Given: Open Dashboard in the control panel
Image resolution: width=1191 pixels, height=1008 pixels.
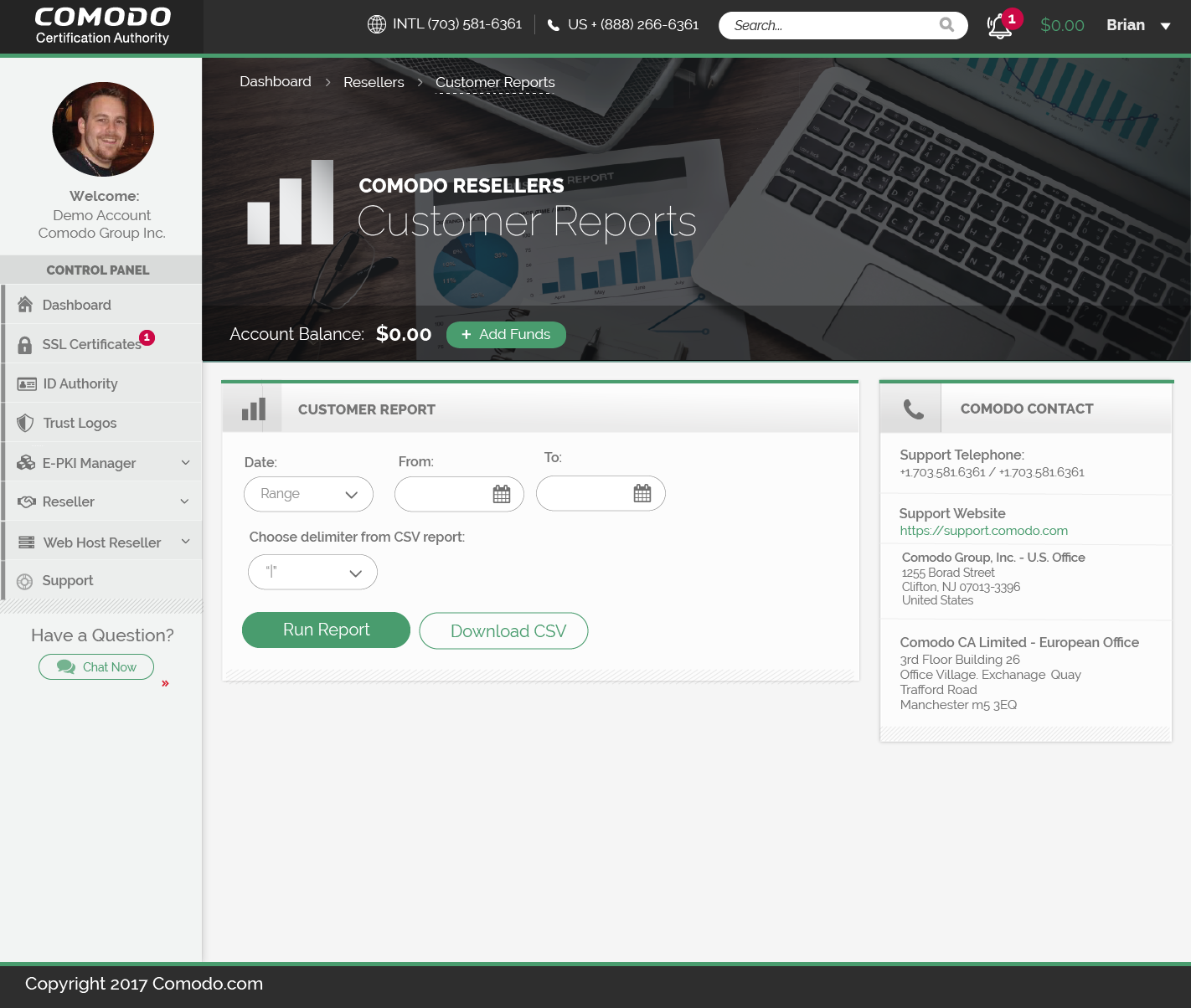Looking at the screenshot, I should tap(101, 305).
